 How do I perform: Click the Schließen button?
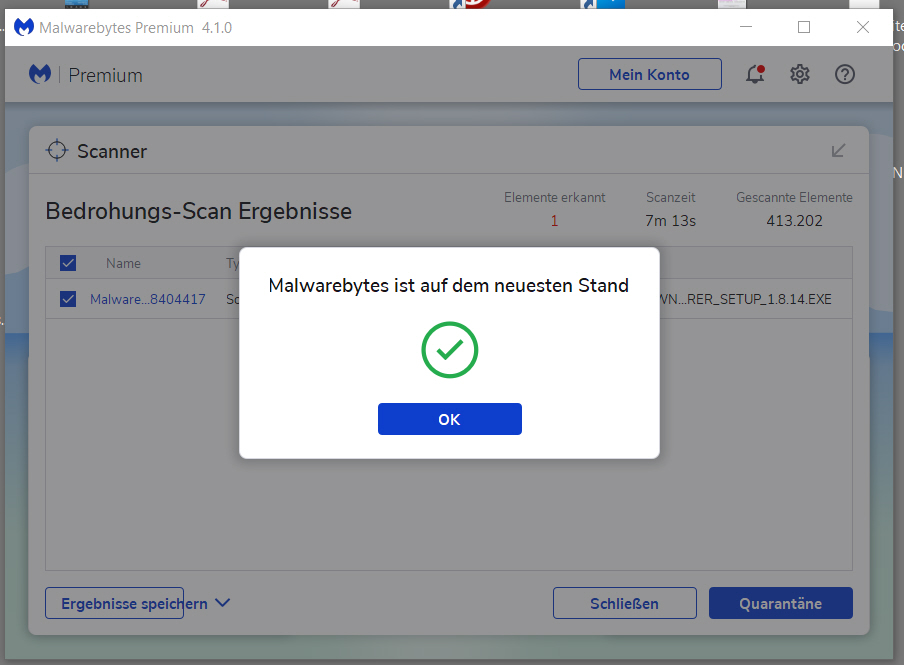pyautogui.click(x=624, y=603)
